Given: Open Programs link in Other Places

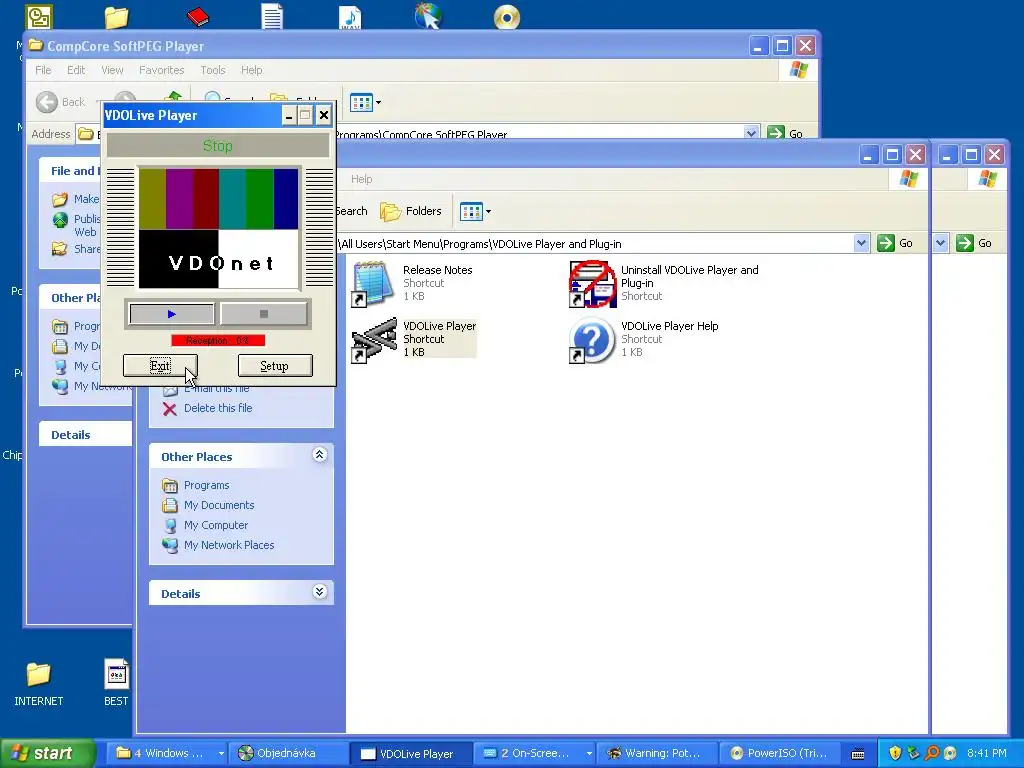Looking at the screenshot, I should [x=206, y=485].
